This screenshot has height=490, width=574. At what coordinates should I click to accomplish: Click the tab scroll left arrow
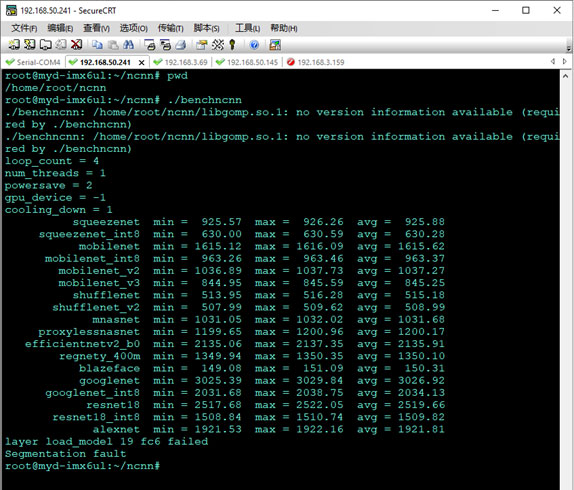coord(553,61)
